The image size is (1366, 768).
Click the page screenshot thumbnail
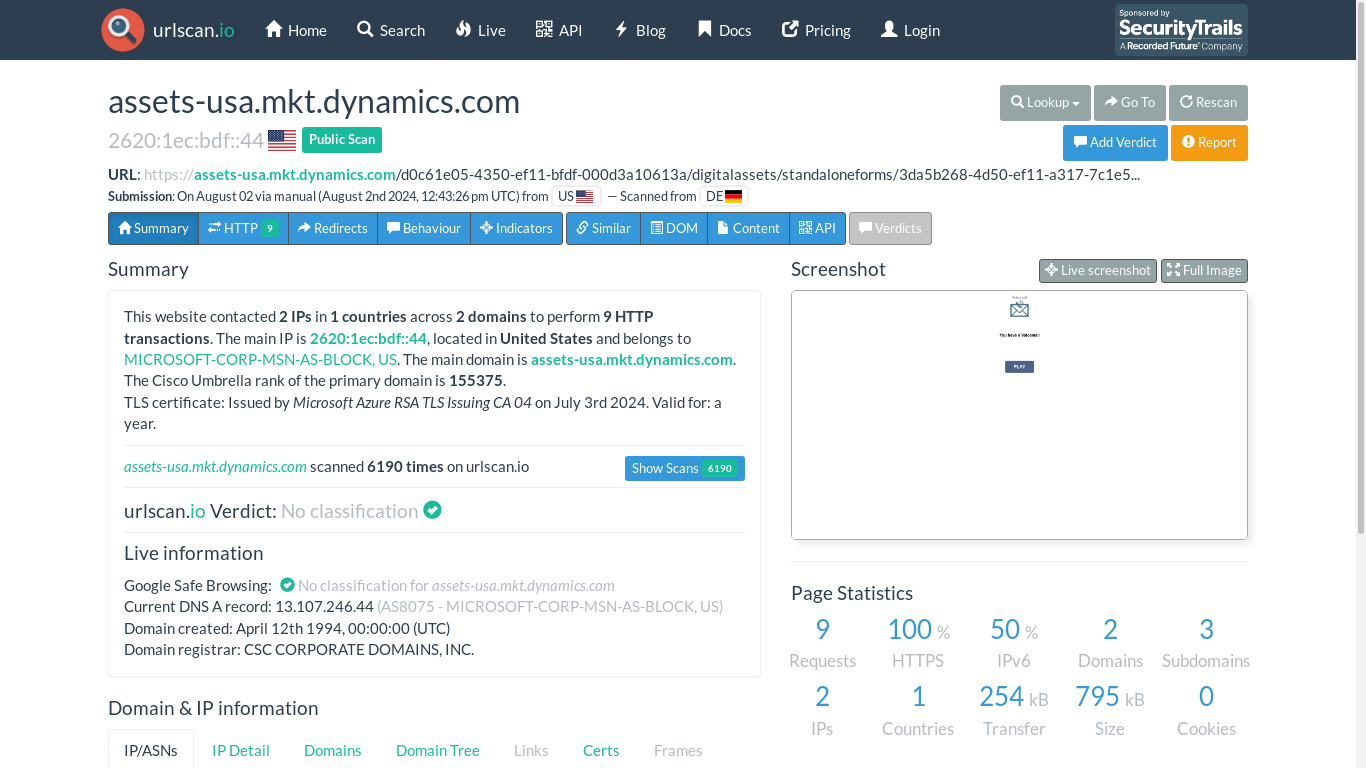(1019, 415)
